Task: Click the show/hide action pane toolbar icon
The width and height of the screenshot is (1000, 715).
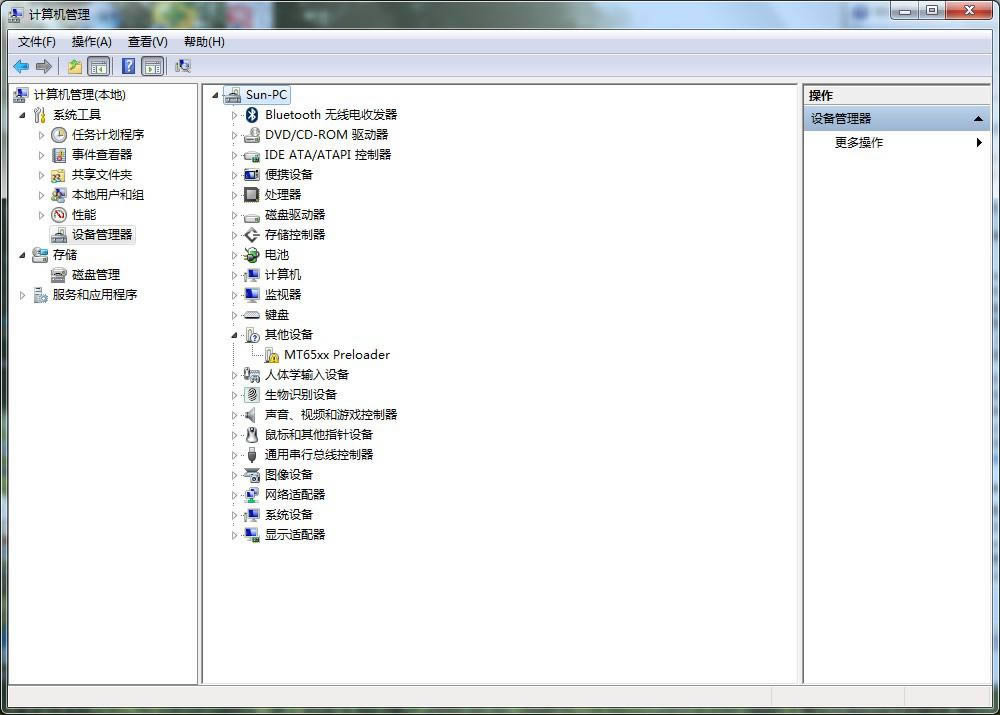Action: (152, 65)
